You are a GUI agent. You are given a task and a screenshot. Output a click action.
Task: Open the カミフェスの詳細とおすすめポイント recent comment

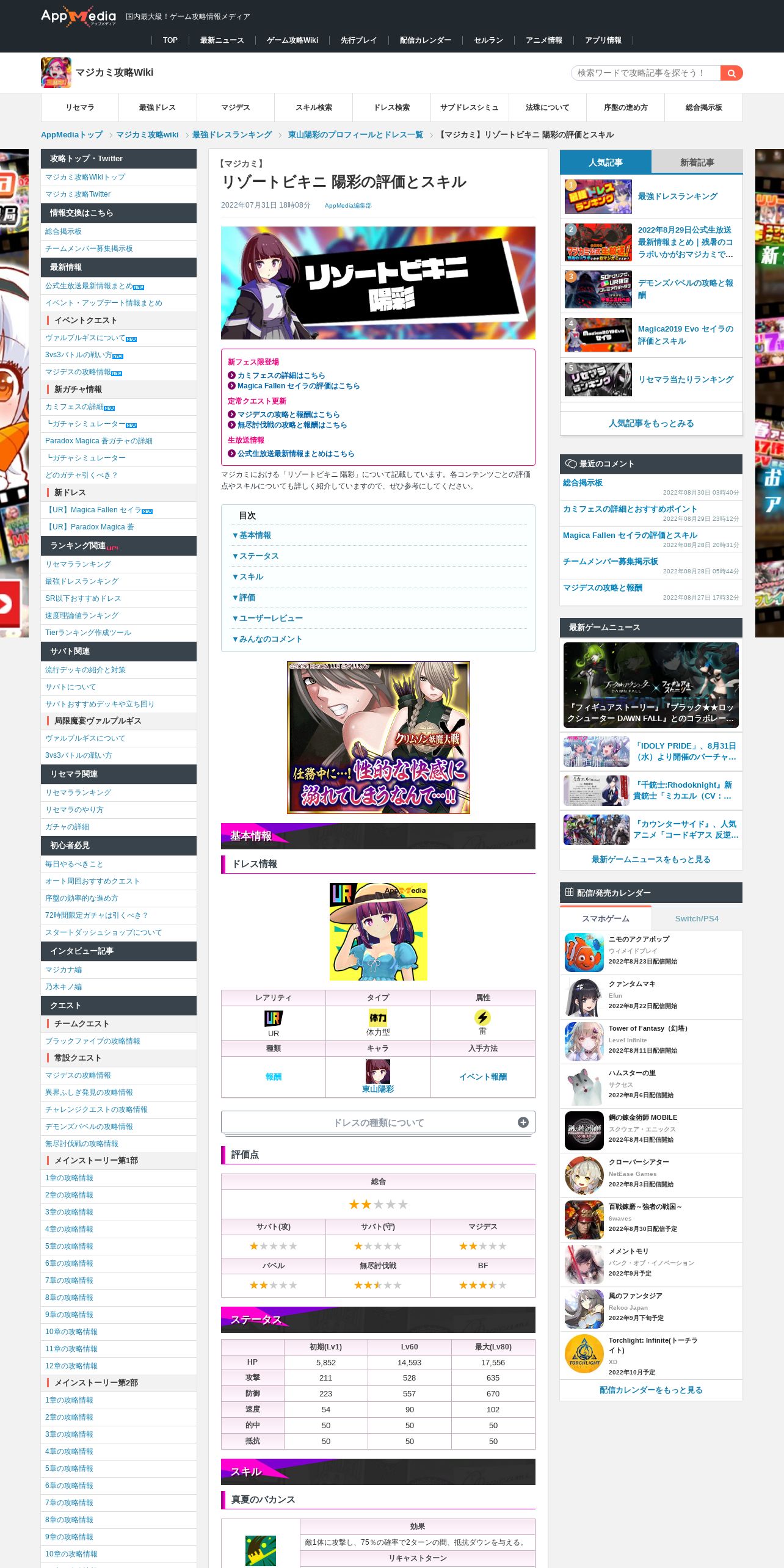pyautogui.click(x=630, y=509)
